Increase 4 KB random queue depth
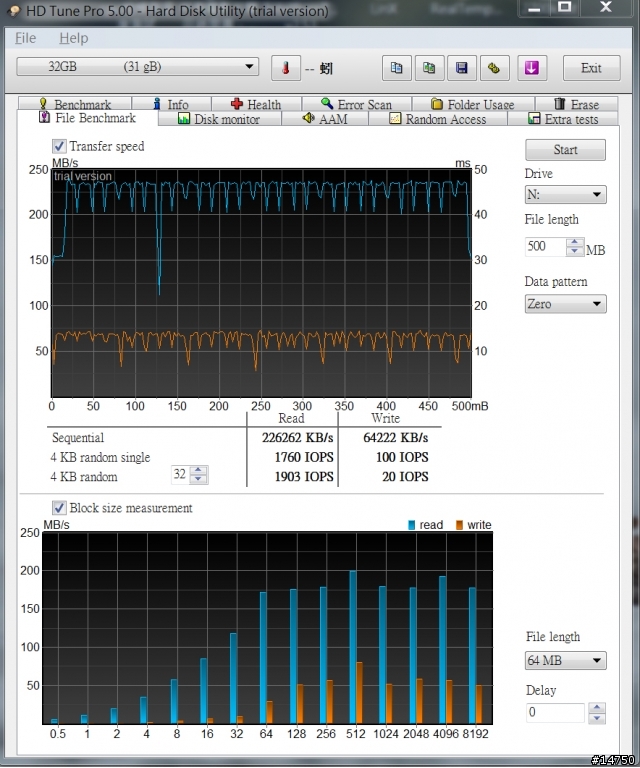640x768 pixels. point(198,470)
